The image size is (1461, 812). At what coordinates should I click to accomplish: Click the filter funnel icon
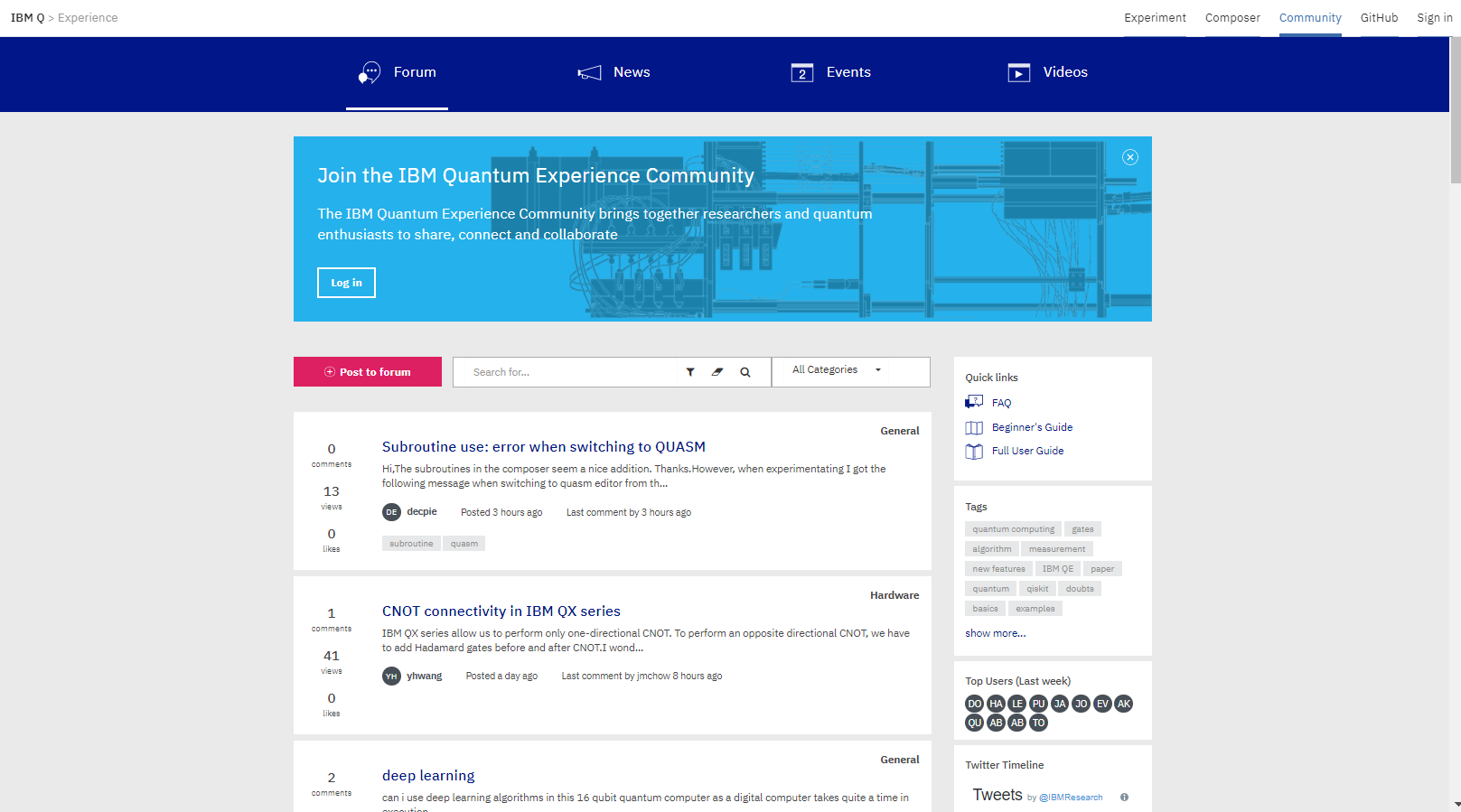(x=690, y=372)
